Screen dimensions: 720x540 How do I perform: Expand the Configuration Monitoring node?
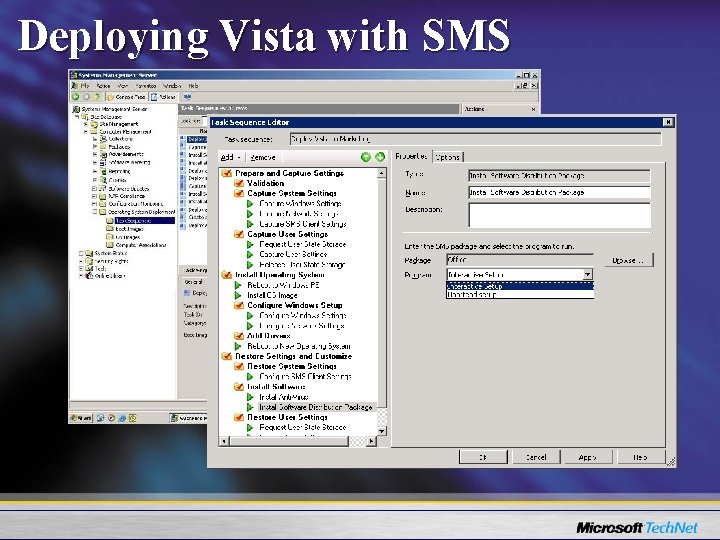point(95,204)
